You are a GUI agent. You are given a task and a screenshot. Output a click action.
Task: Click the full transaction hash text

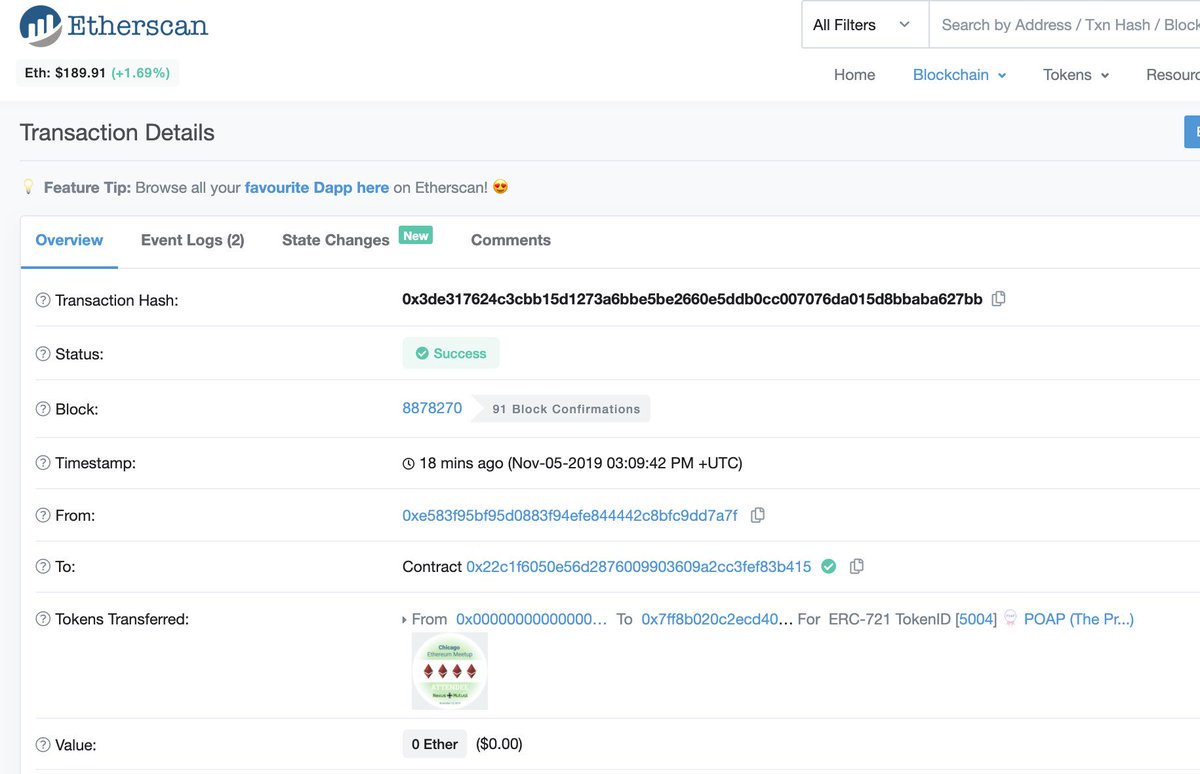point(692,299)
